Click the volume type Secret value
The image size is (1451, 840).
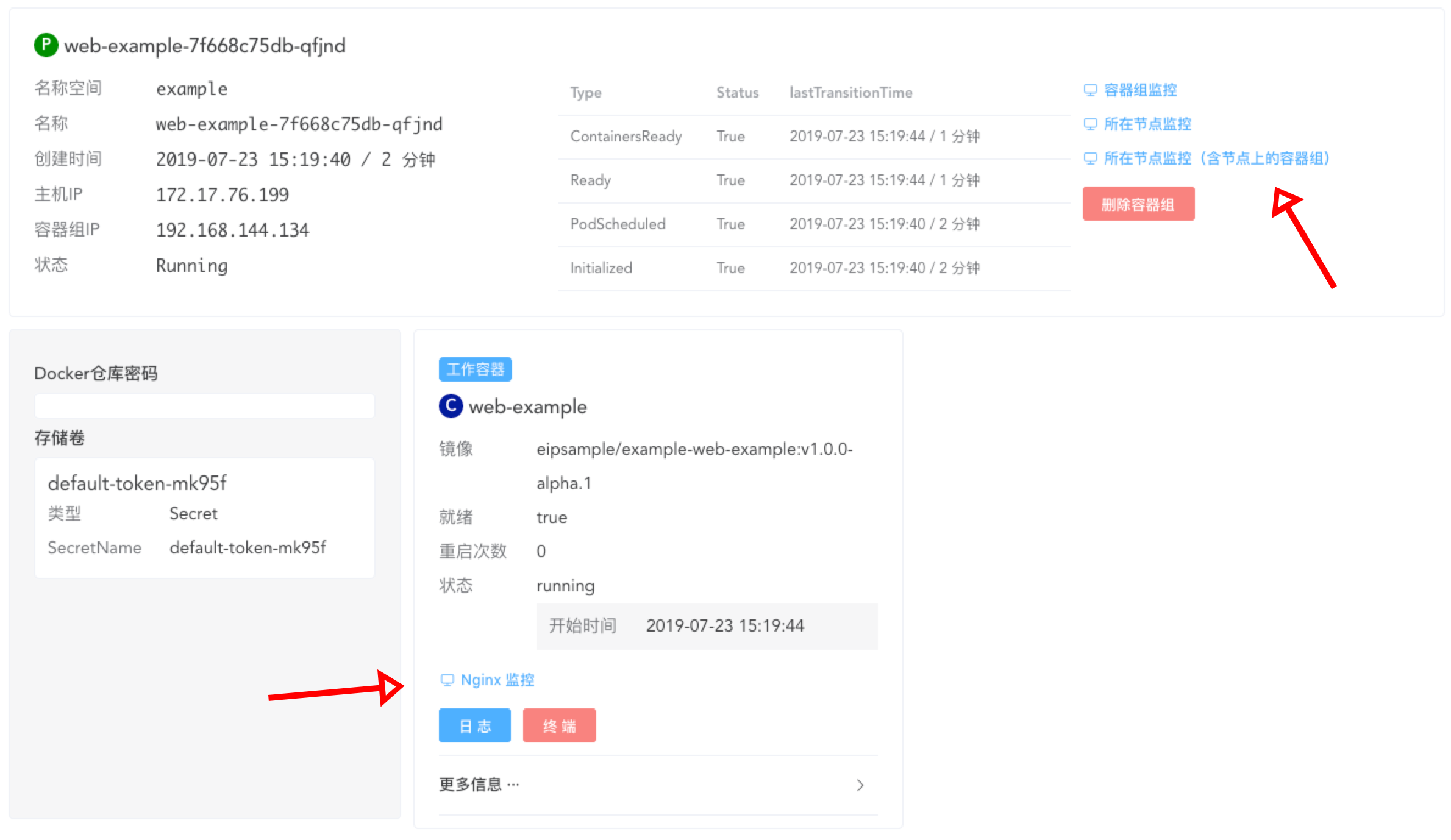pos(193,514)
